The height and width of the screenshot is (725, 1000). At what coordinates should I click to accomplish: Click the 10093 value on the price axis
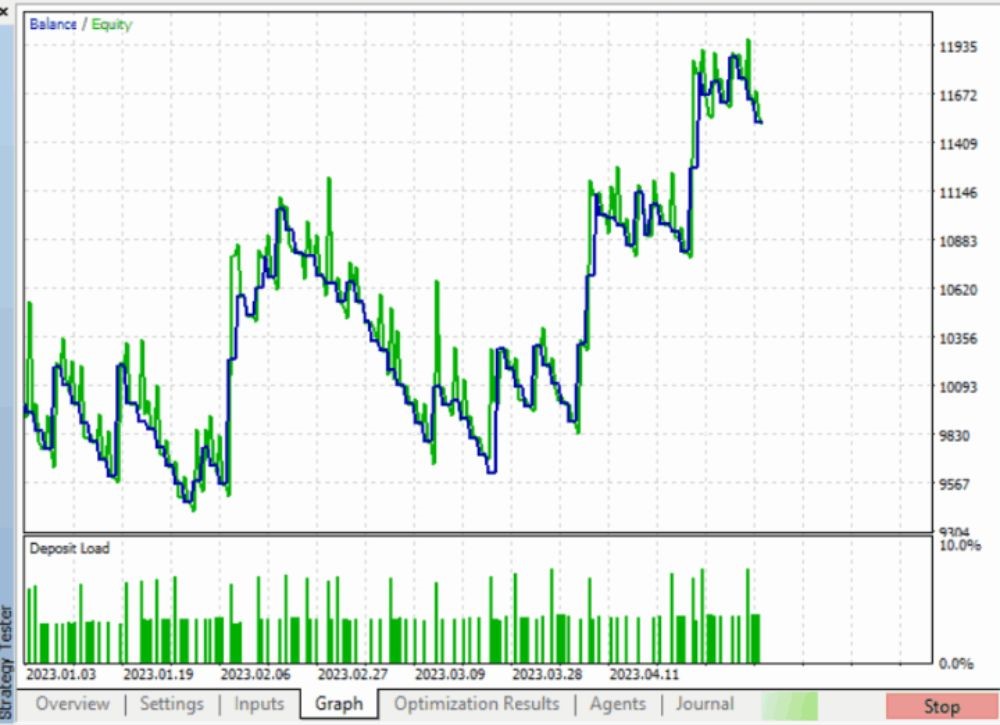tap(957, 387)
